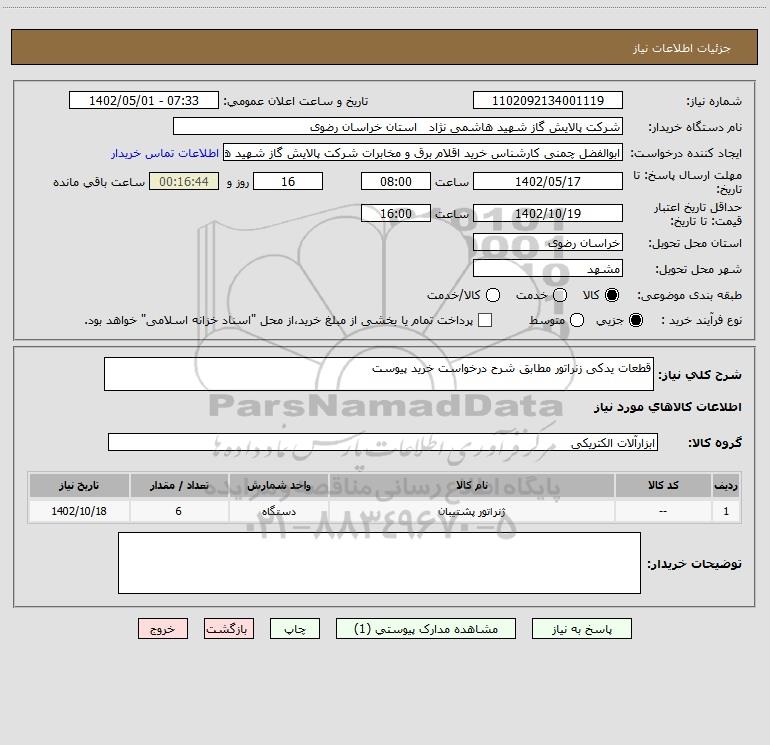Image resolution: width=770 pixels, height=745 pixels.
Task: Click the تاریخ نیاز column header
Action: (x=79, y=485)
